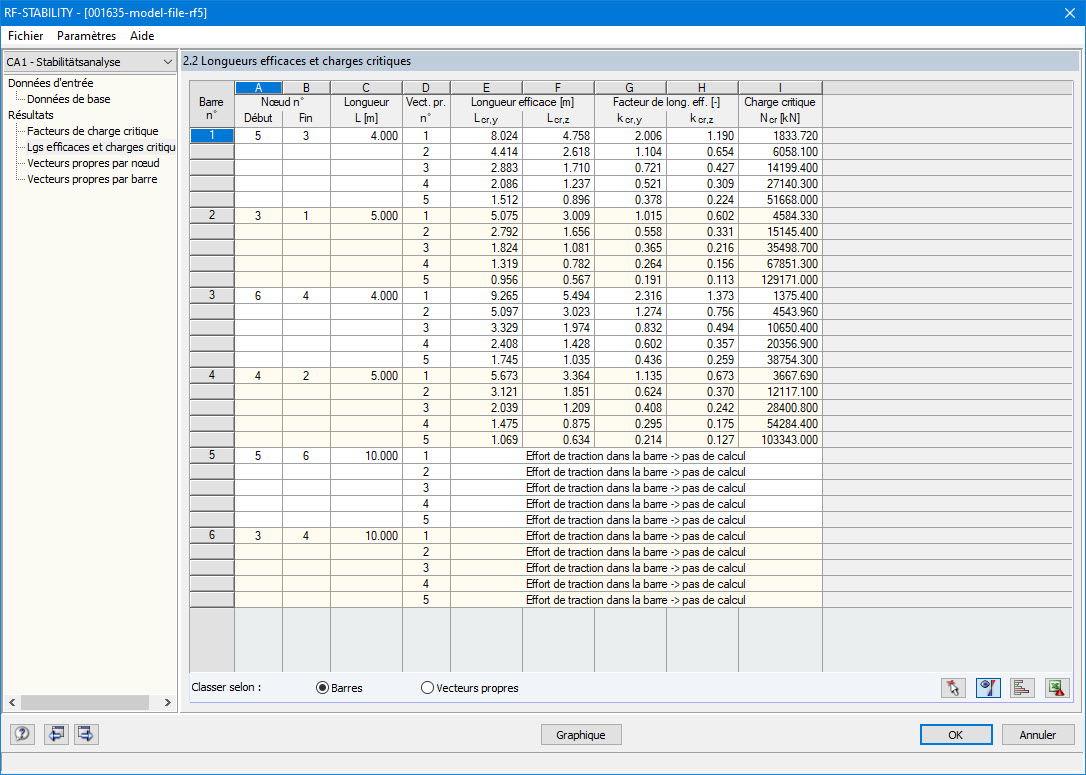This screenshot has height=775, width=1086.
Task: Select Vecteurs propres par barre item
Action: [92, 179]
